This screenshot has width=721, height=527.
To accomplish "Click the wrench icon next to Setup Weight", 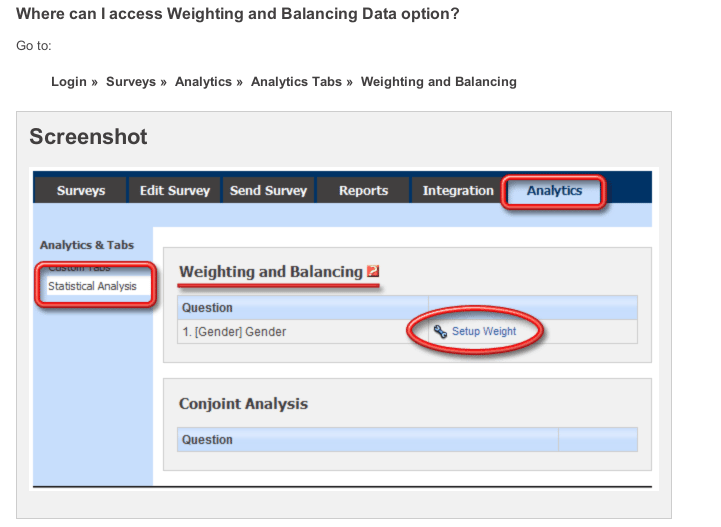I will tap(442, 331).
